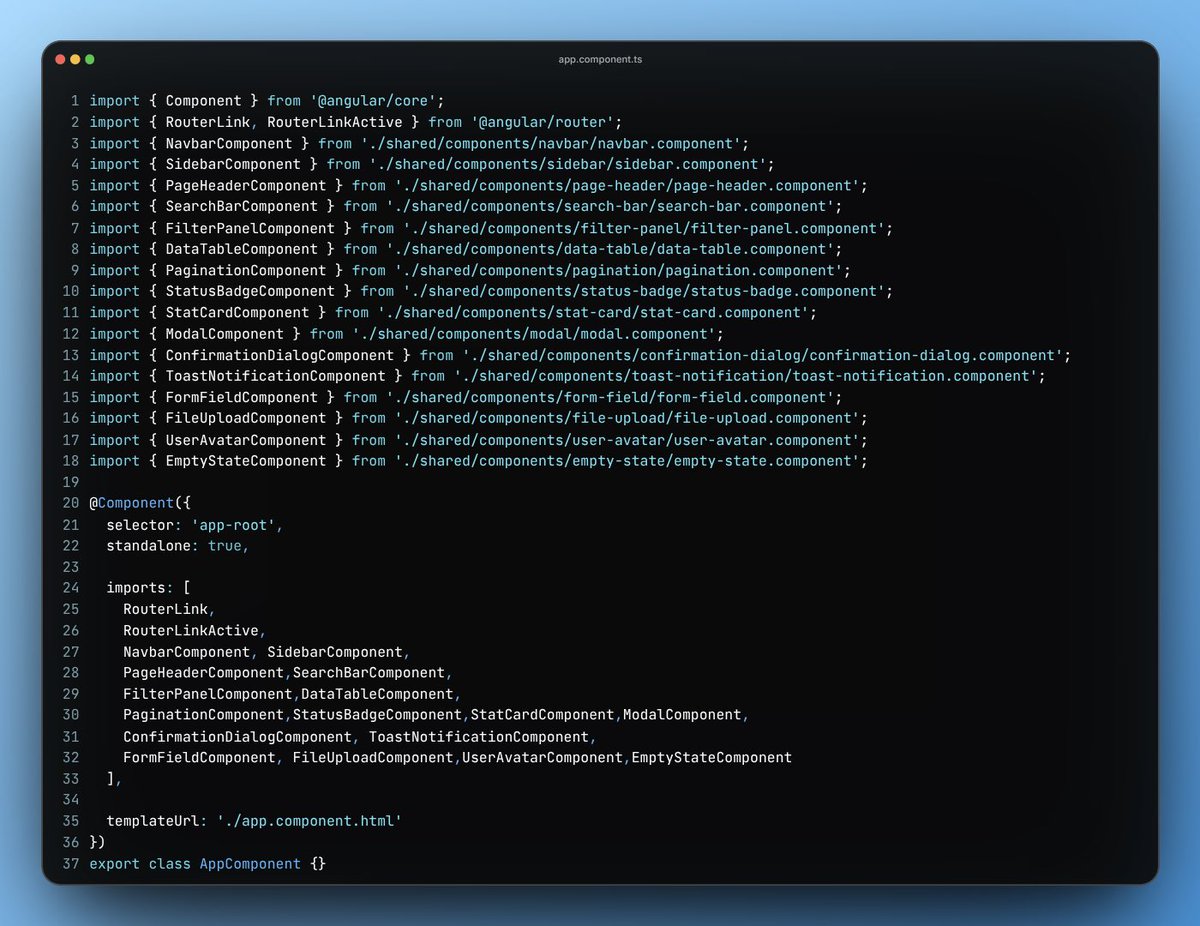This screenshot has width=1200, height=926.
Task: Click FormFieldComponent on line 32
Action: pos(199,758)
